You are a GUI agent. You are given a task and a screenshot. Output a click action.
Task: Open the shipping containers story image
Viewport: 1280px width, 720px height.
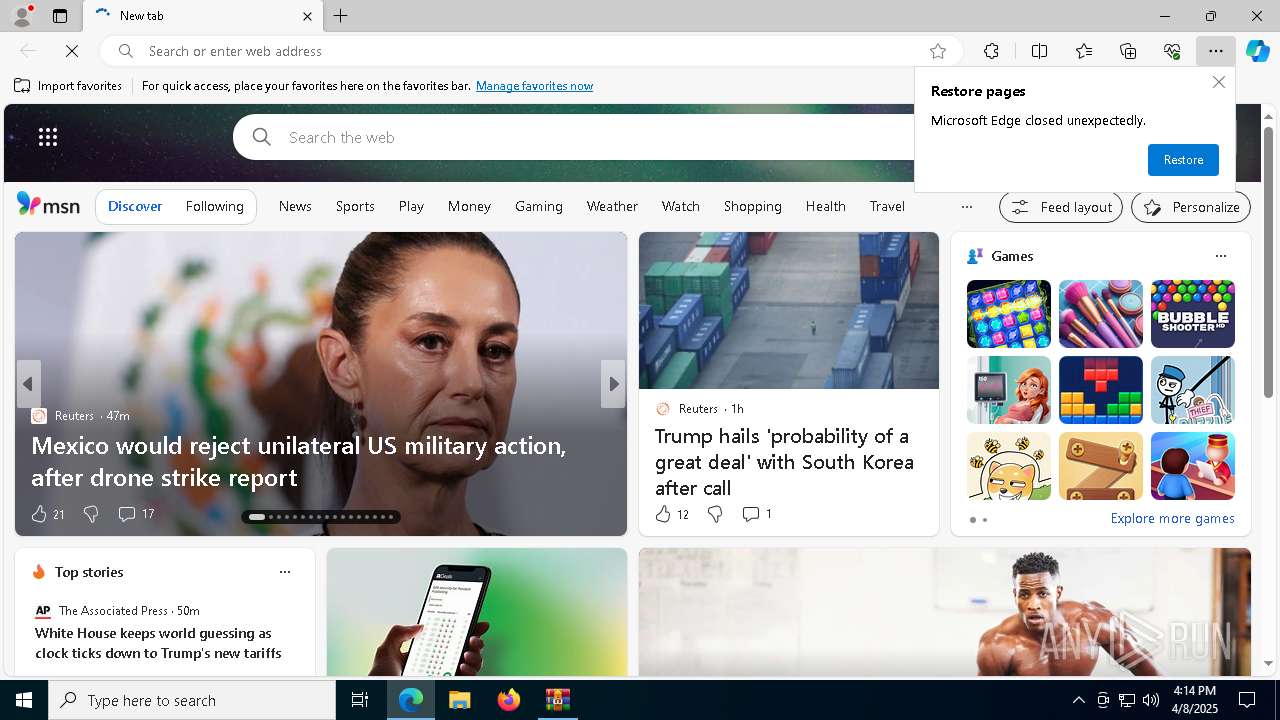[x=789, y=310]
